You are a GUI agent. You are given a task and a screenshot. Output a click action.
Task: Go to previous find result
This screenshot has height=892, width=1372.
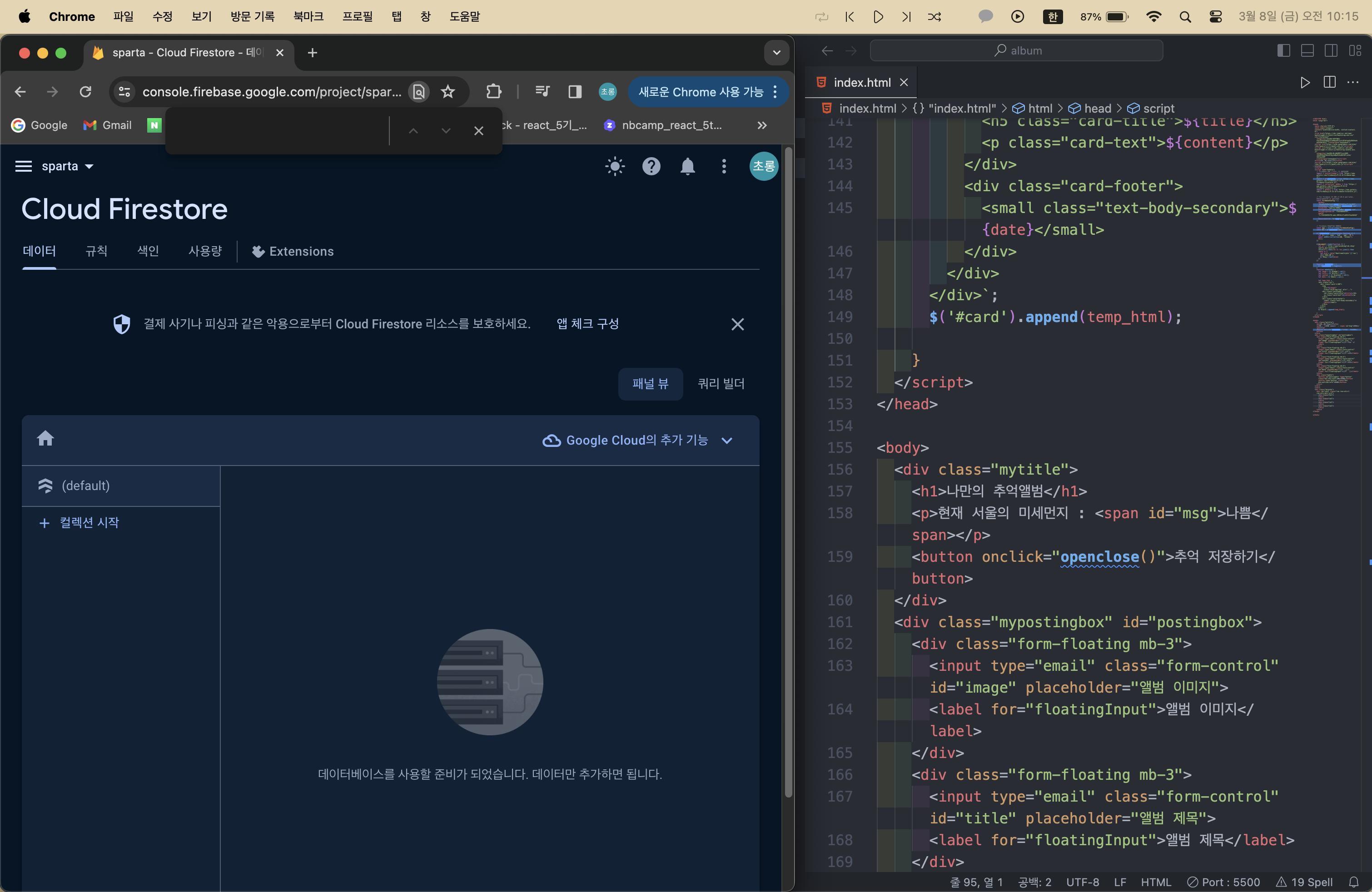click(x=413, y=131)
